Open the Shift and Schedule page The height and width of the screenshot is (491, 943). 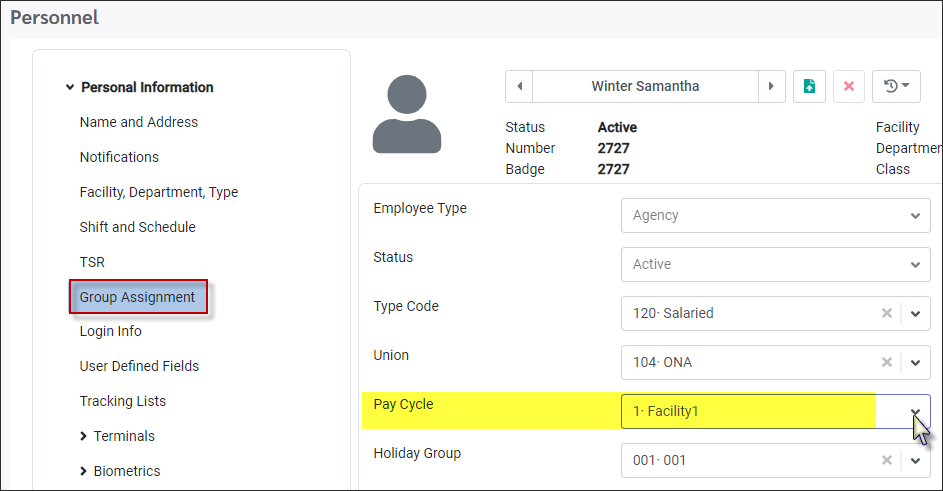[x=138, y=227]
